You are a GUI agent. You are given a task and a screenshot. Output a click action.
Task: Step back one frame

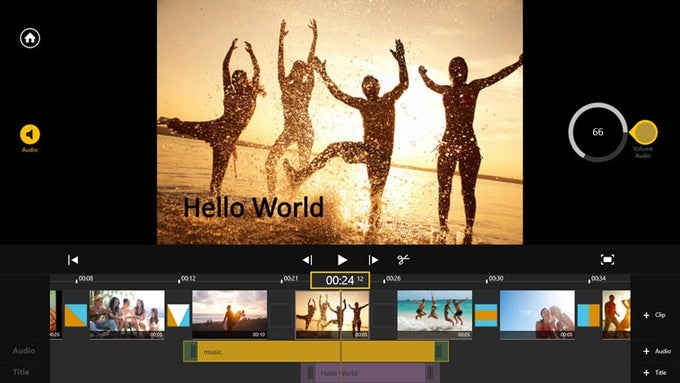pos(307,260)
